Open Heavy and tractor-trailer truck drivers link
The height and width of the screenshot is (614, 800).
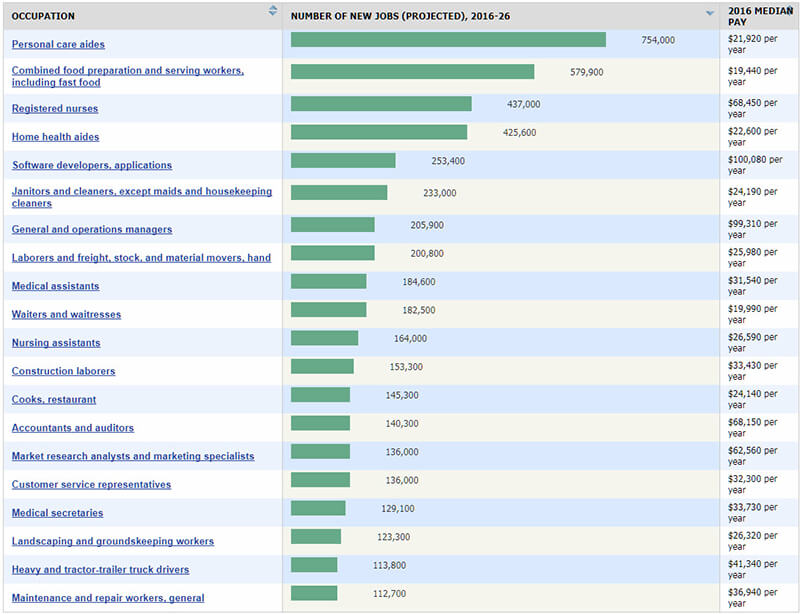pyautogui.click(x=100, y=569)
